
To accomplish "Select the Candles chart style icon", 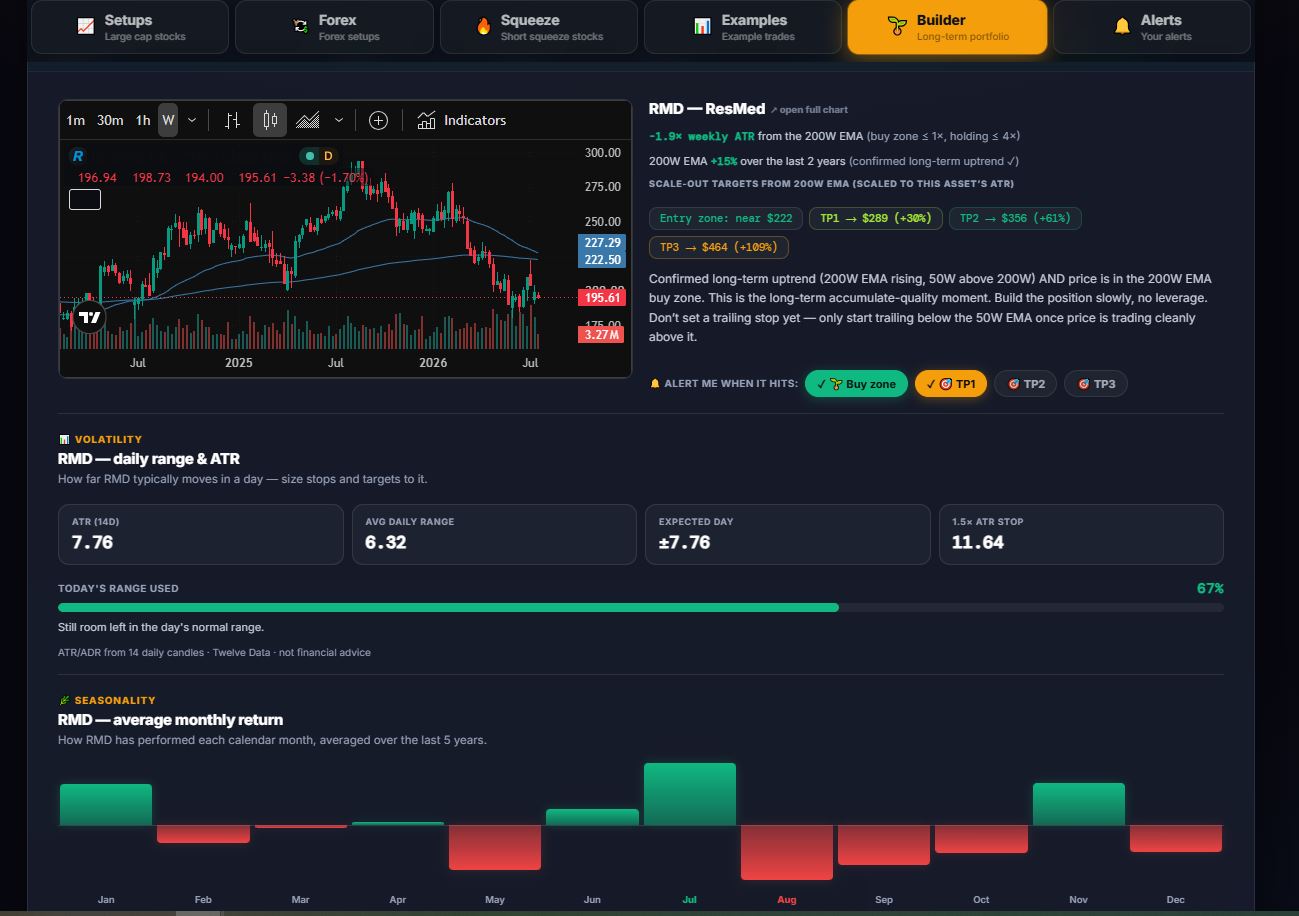I will click(270, 120).
